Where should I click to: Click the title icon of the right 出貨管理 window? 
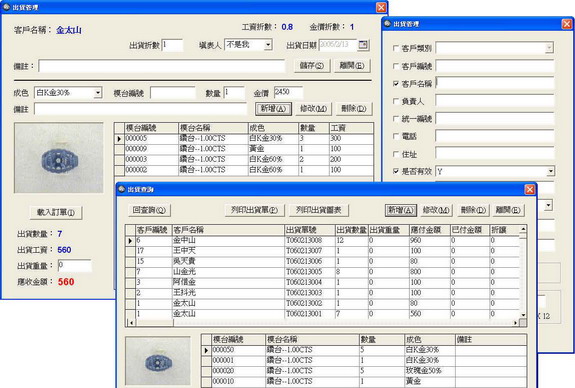coord(387,24)
